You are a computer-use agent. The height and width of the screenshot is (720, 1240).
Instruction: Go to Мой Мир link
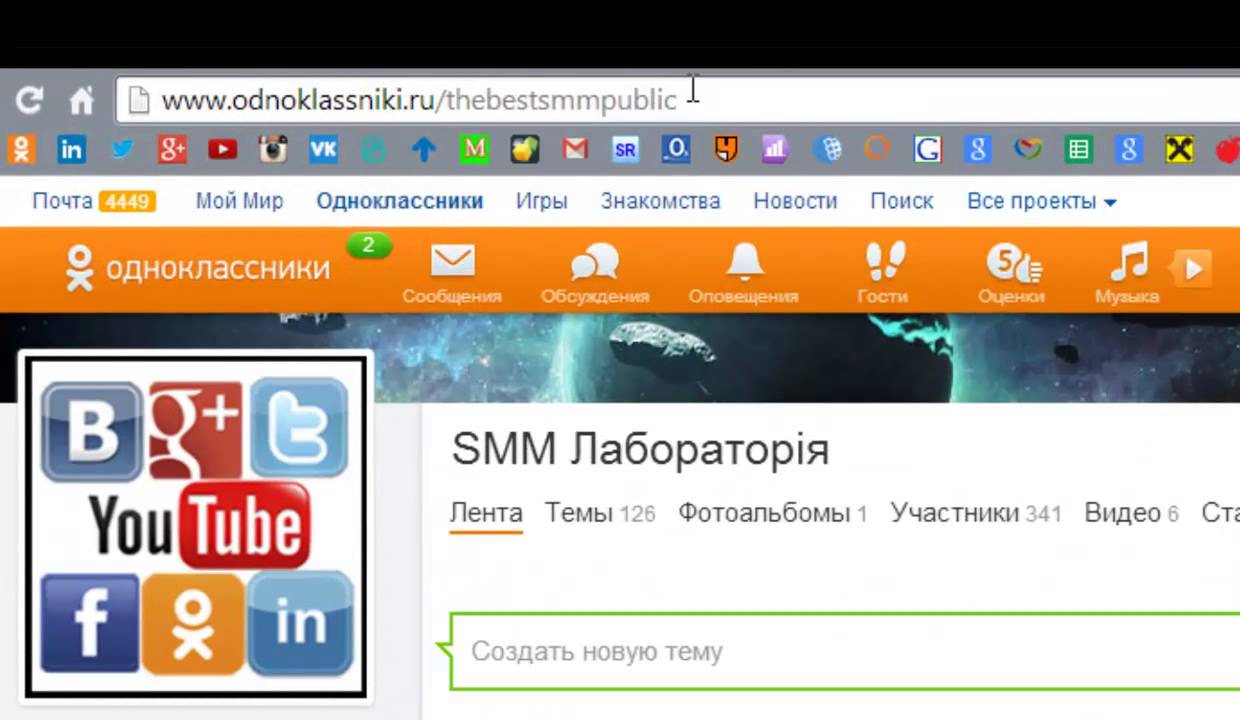coord(240,201)
